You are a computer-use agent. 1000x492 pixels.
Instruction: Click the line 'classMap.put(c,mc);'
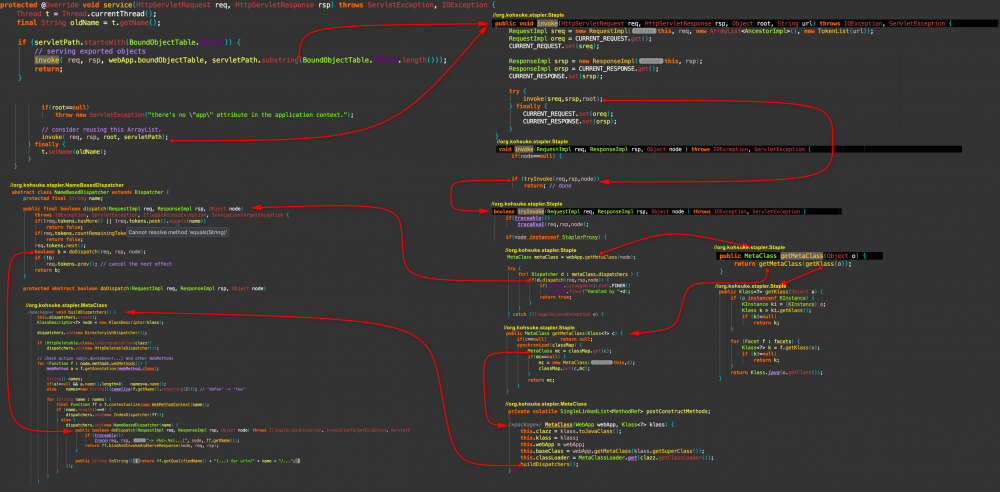point(562,368)
